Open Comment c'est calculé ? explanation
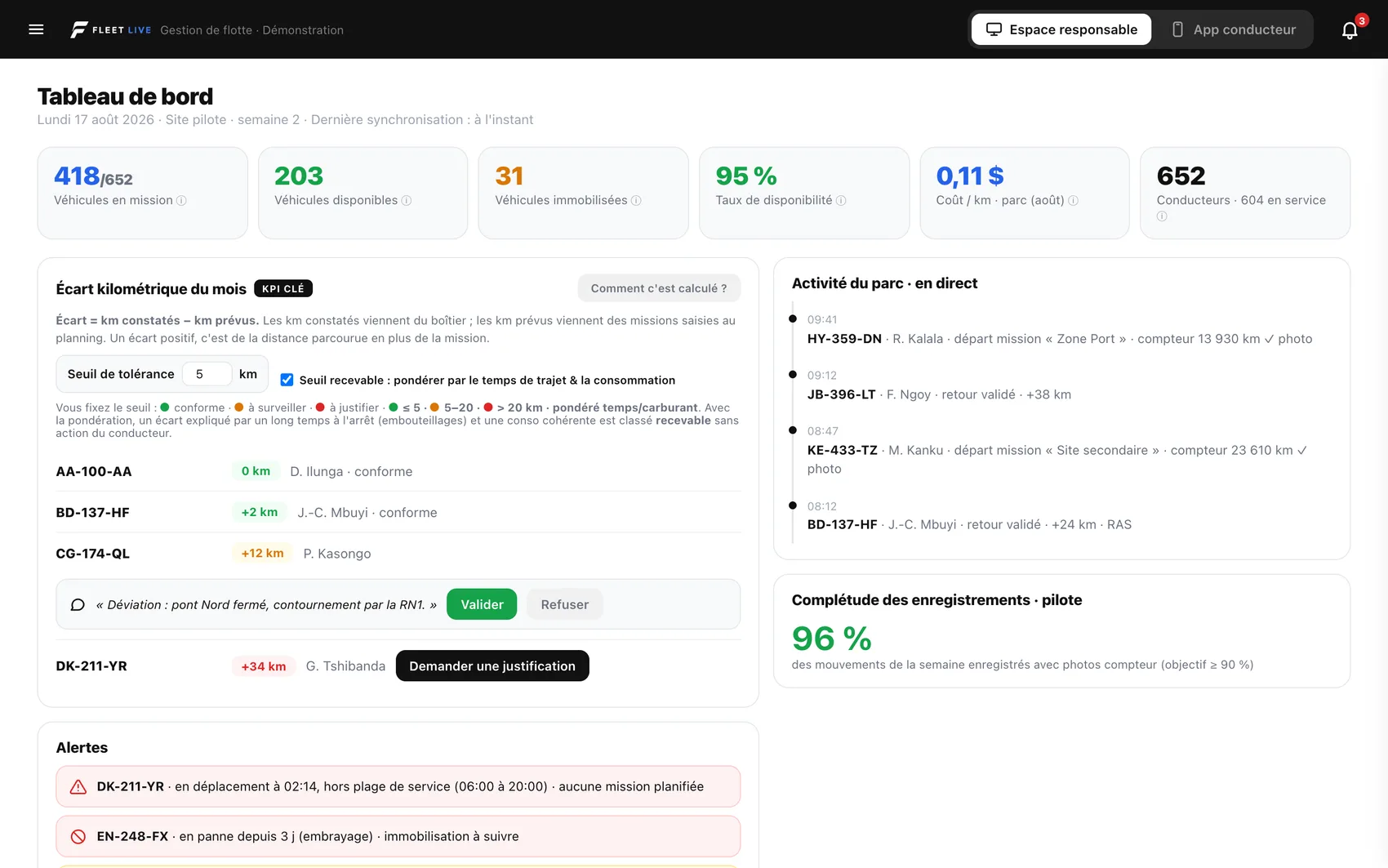Image resolution: width=1388 pixels, height=868 pixels. [x=659, y=288]
